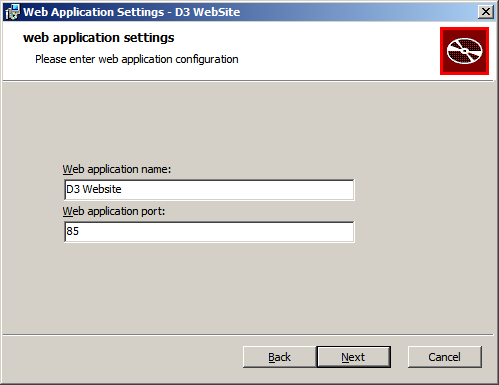499x385 pixels.
Task: Proceed by clicking the Next button
Action: coord(353,357)
